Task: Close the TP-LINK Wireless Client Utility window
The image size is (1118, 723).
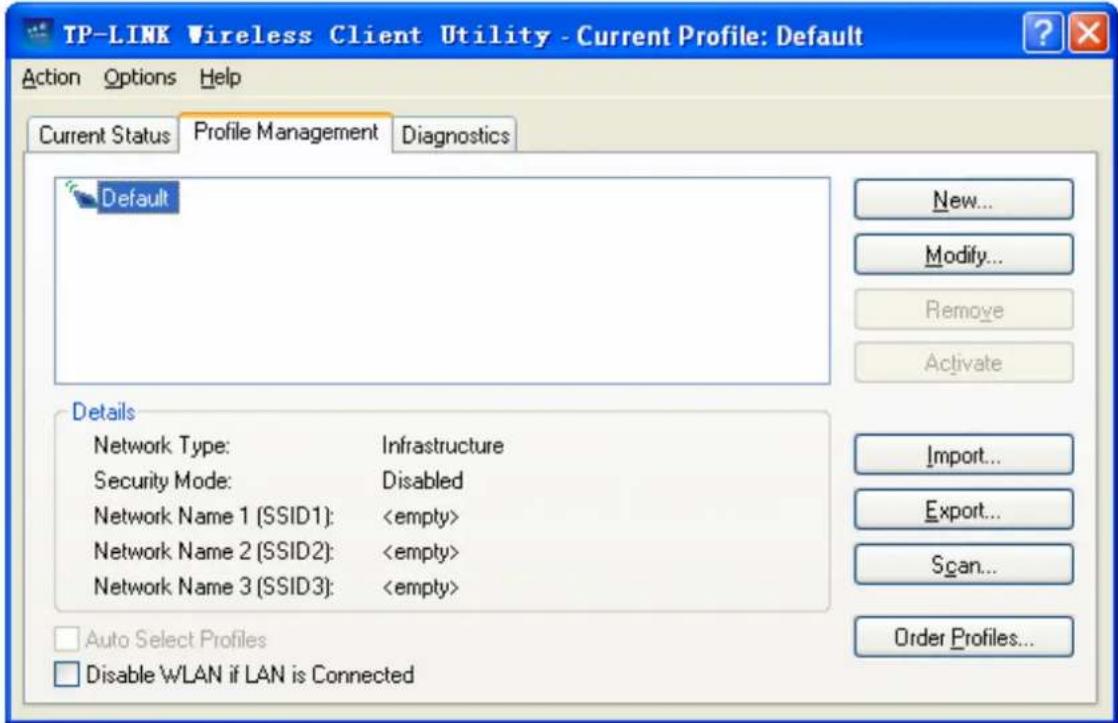Action: pyautogui.click(x=1089, y=33)
